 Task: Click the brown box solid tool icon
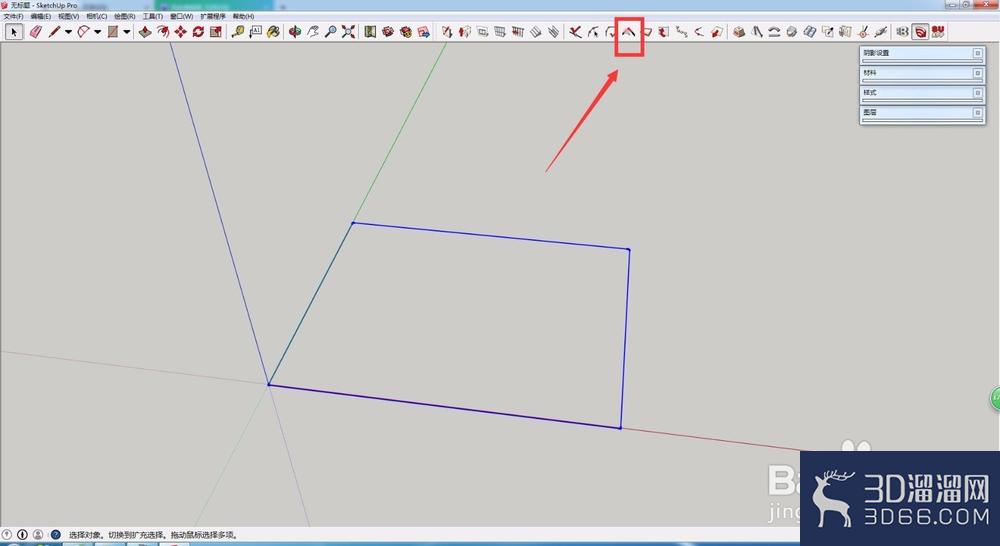(739, 31)
